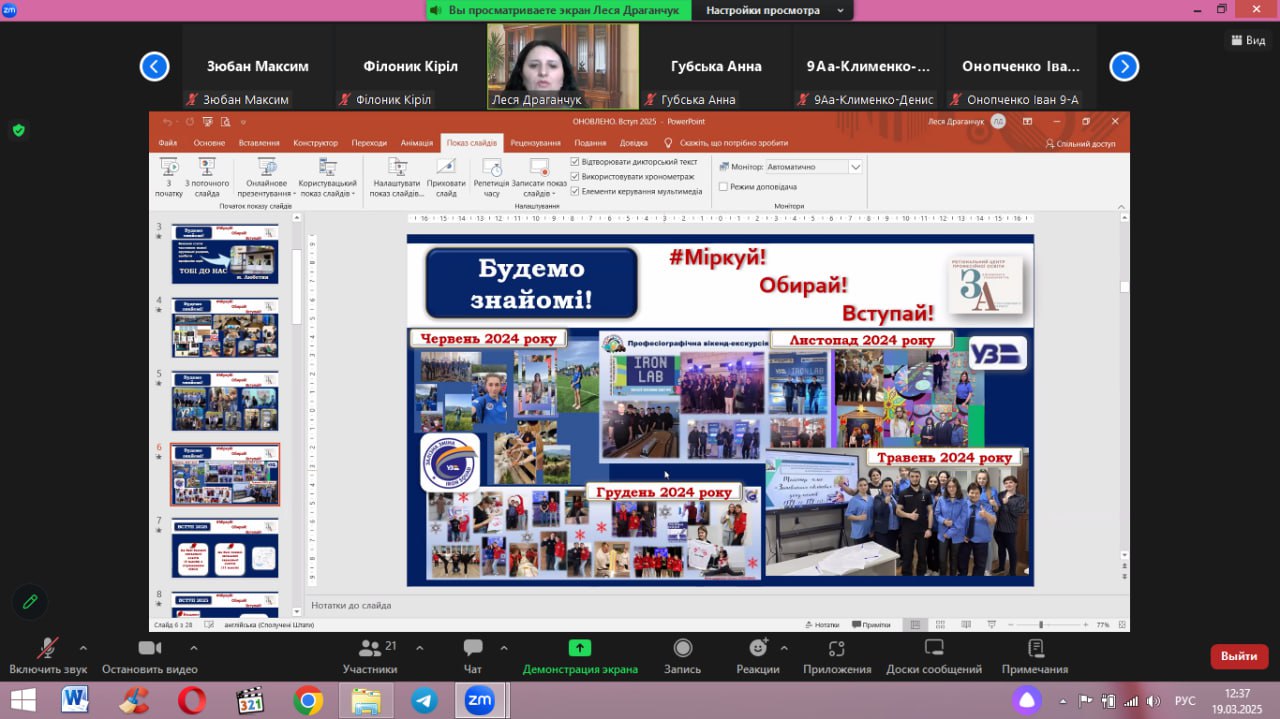Click Репетиція часу icon

click(491, 167)
